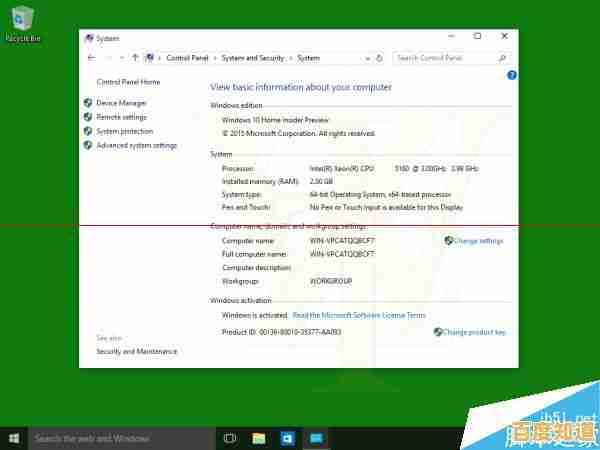Launch File Explorer from the taskbar

[x=259, y=438]
